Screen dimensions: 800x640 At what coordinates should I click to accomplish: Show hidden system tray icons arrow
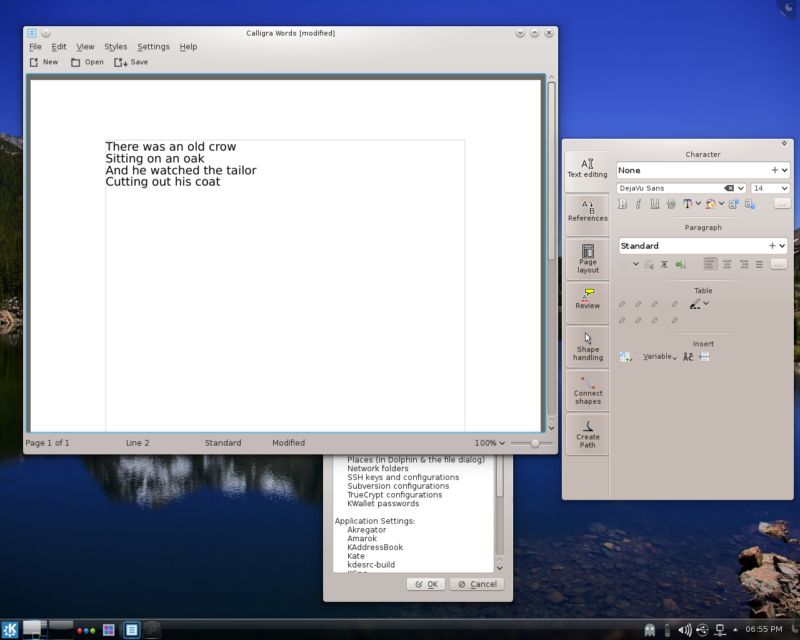click(735, 629)
